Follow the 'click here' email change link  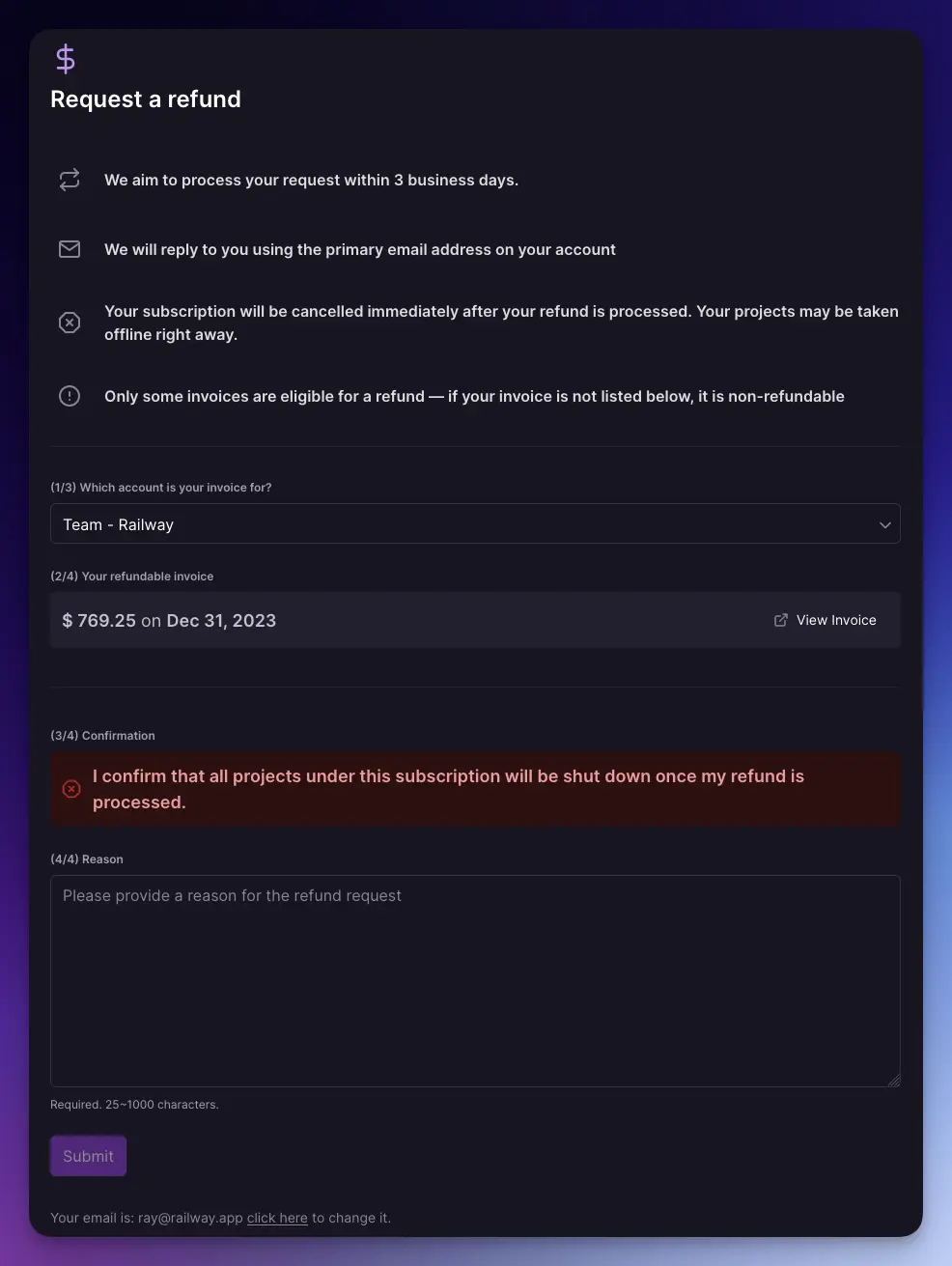277,1218
